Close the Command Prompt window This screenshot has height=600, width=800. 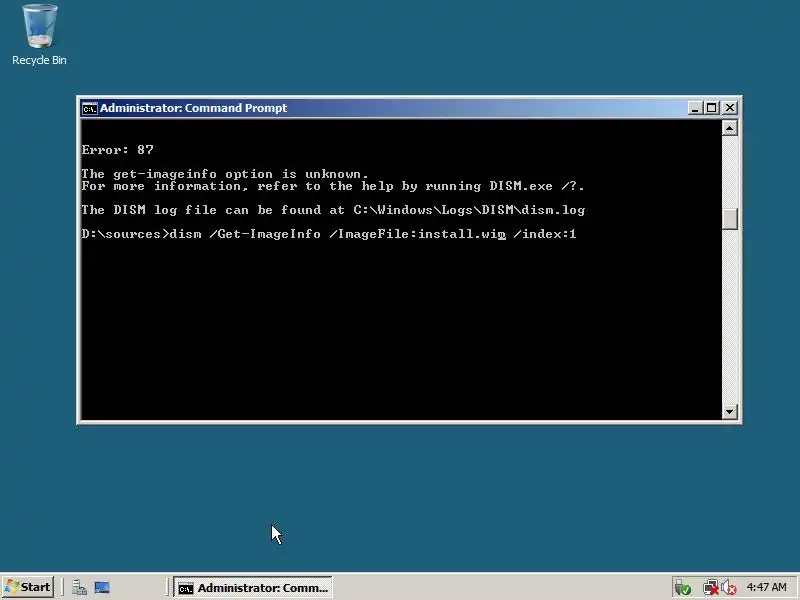click(730, 108)
